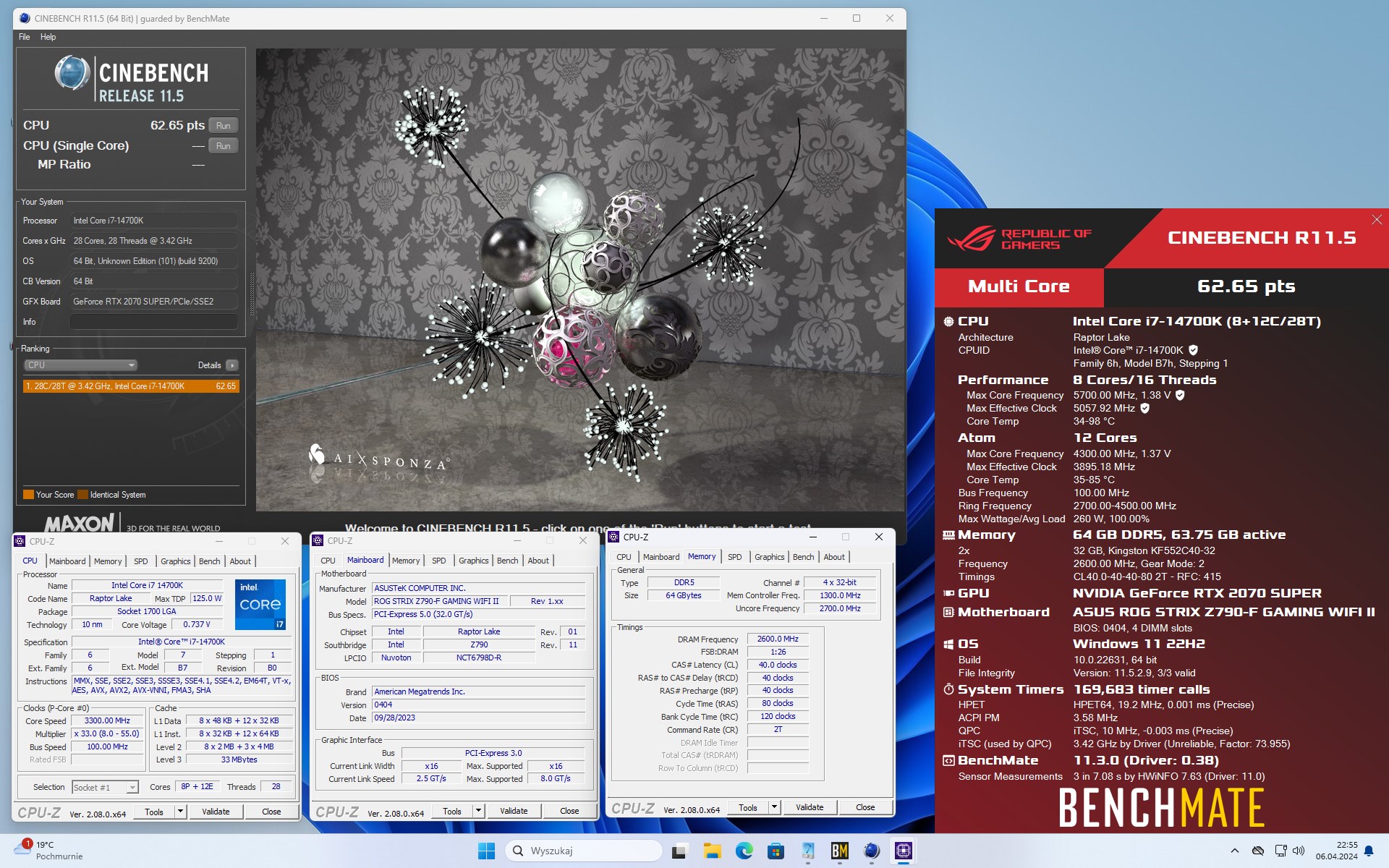Image resolution: width=1389 pixels, height=868 pixels.
Task: Select the 28C/28T i7-14700K ranking row
Action: 131,386
